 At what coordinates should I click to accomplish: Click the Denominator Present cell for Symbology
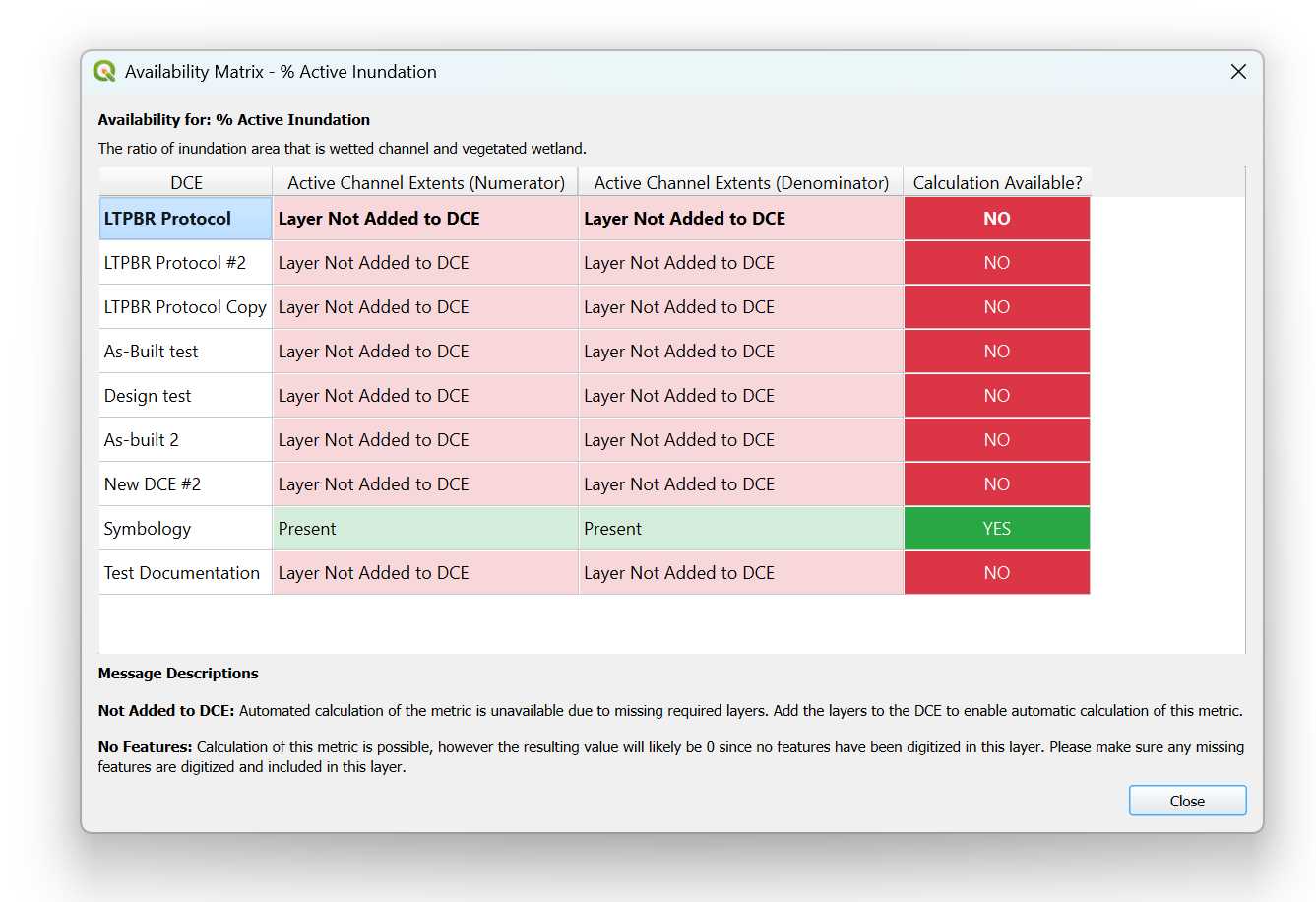point(741,529)
